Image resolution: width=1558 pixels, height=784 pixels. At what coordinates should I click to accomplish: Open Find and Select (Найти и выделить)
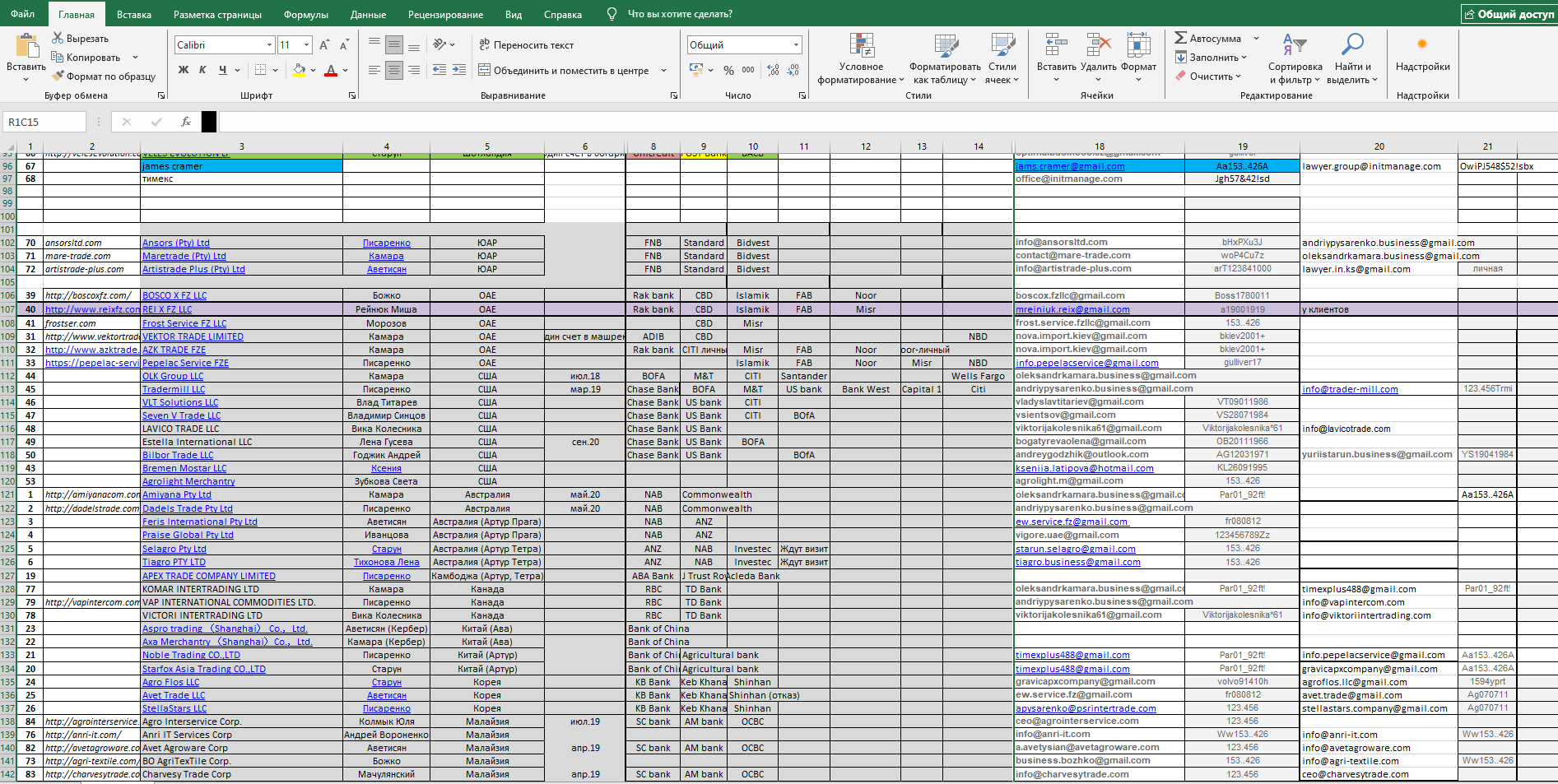1352,58
